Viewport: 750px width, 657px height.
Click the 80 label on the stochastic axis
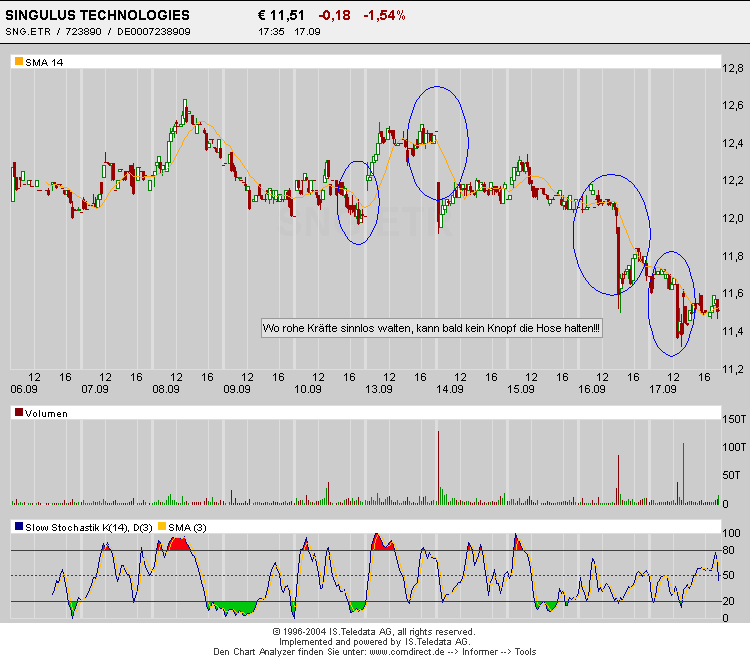(728, 550)
